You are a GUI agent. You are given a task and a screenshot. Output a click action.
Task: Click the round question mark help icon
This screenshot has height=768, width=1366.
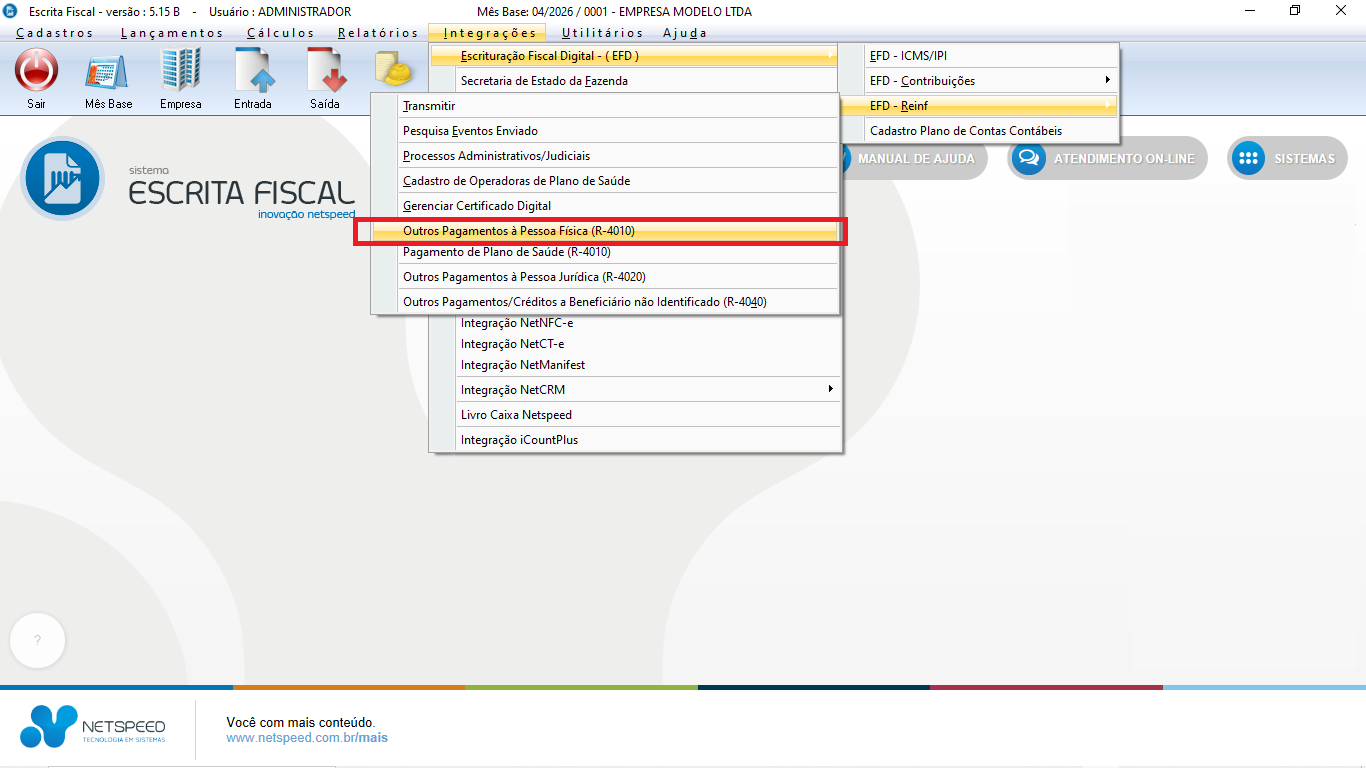(37, 640)
